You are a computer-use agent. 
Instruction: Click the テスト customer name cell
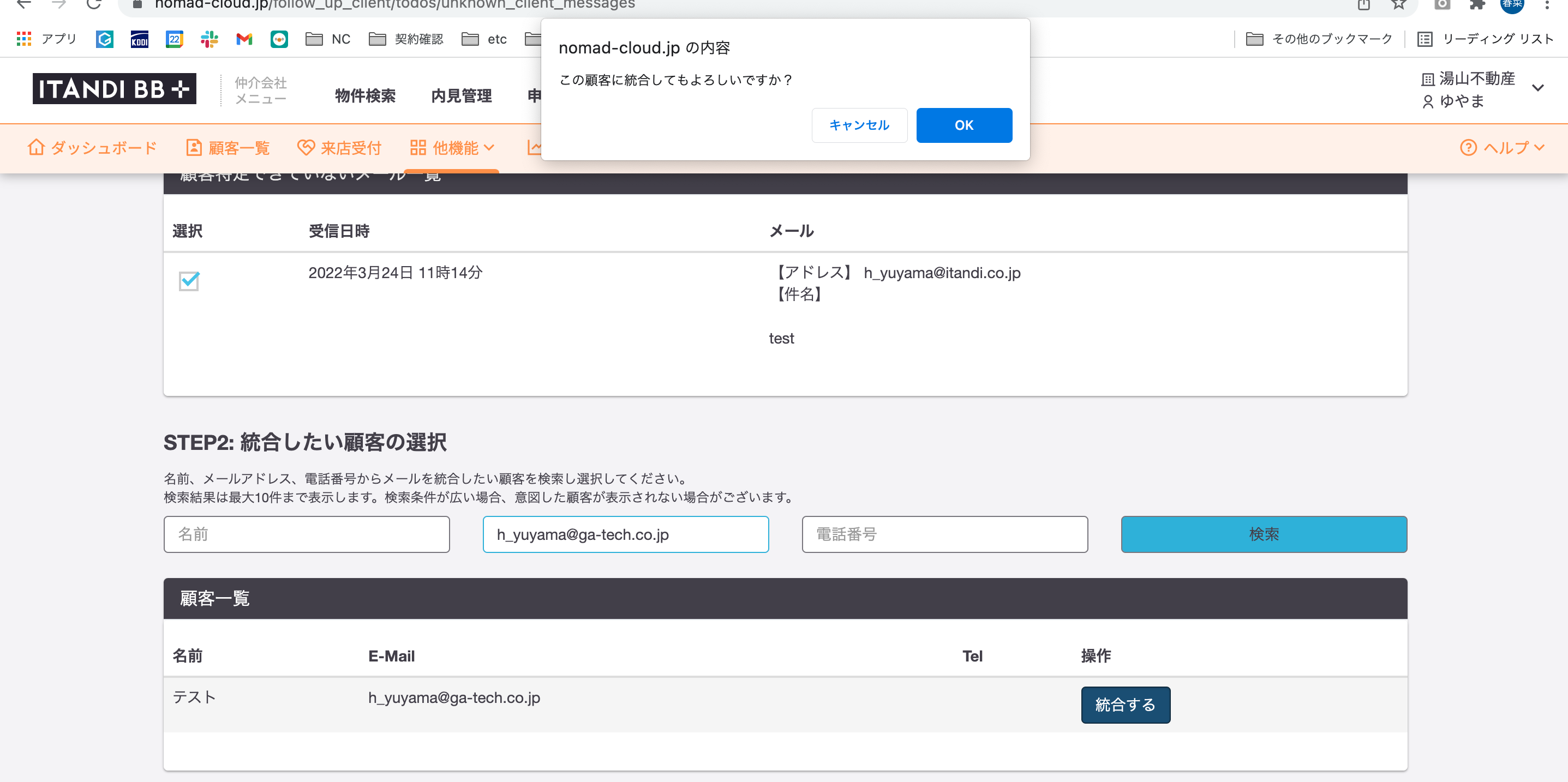(194, 697)
